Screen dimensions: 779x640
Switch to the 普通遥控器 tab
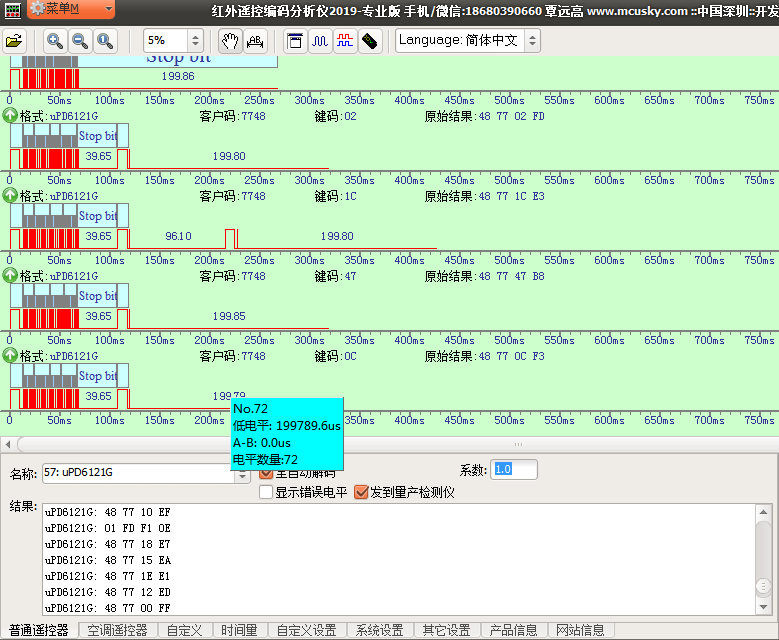coord(39,630)
